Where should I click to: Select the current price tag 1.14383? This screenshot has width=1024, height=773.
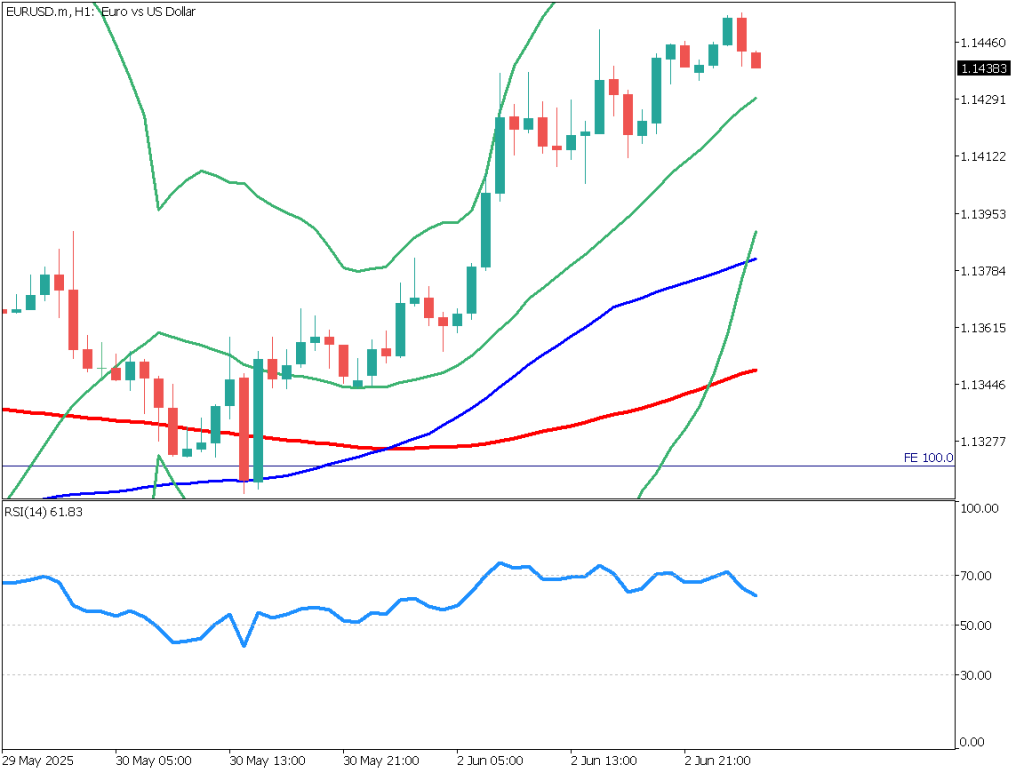point(981,68)
